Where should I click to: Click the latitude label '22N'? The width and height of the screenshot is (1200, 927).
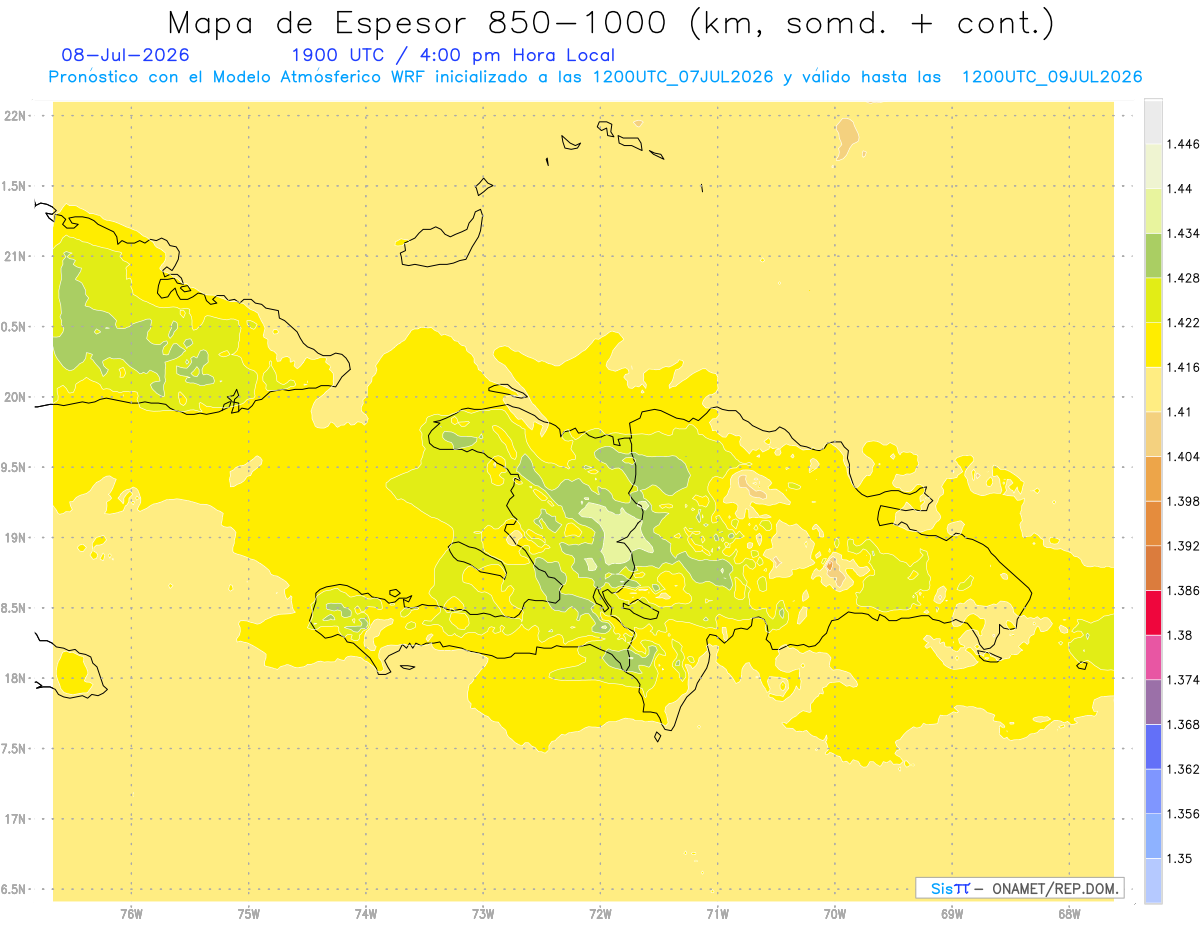[14, 115]
